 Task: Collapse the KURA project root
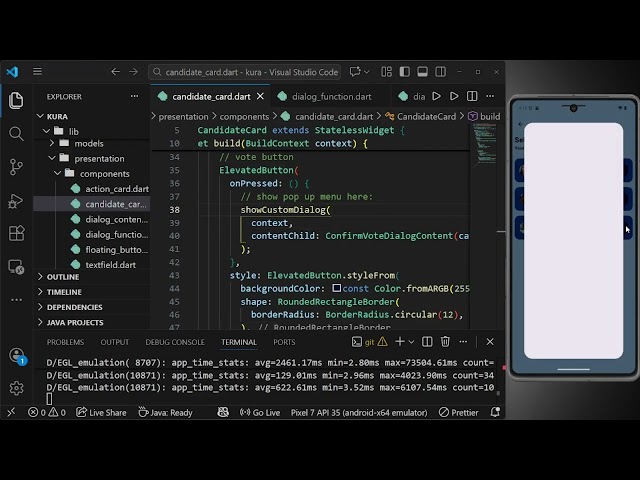[x=92, y=116]
